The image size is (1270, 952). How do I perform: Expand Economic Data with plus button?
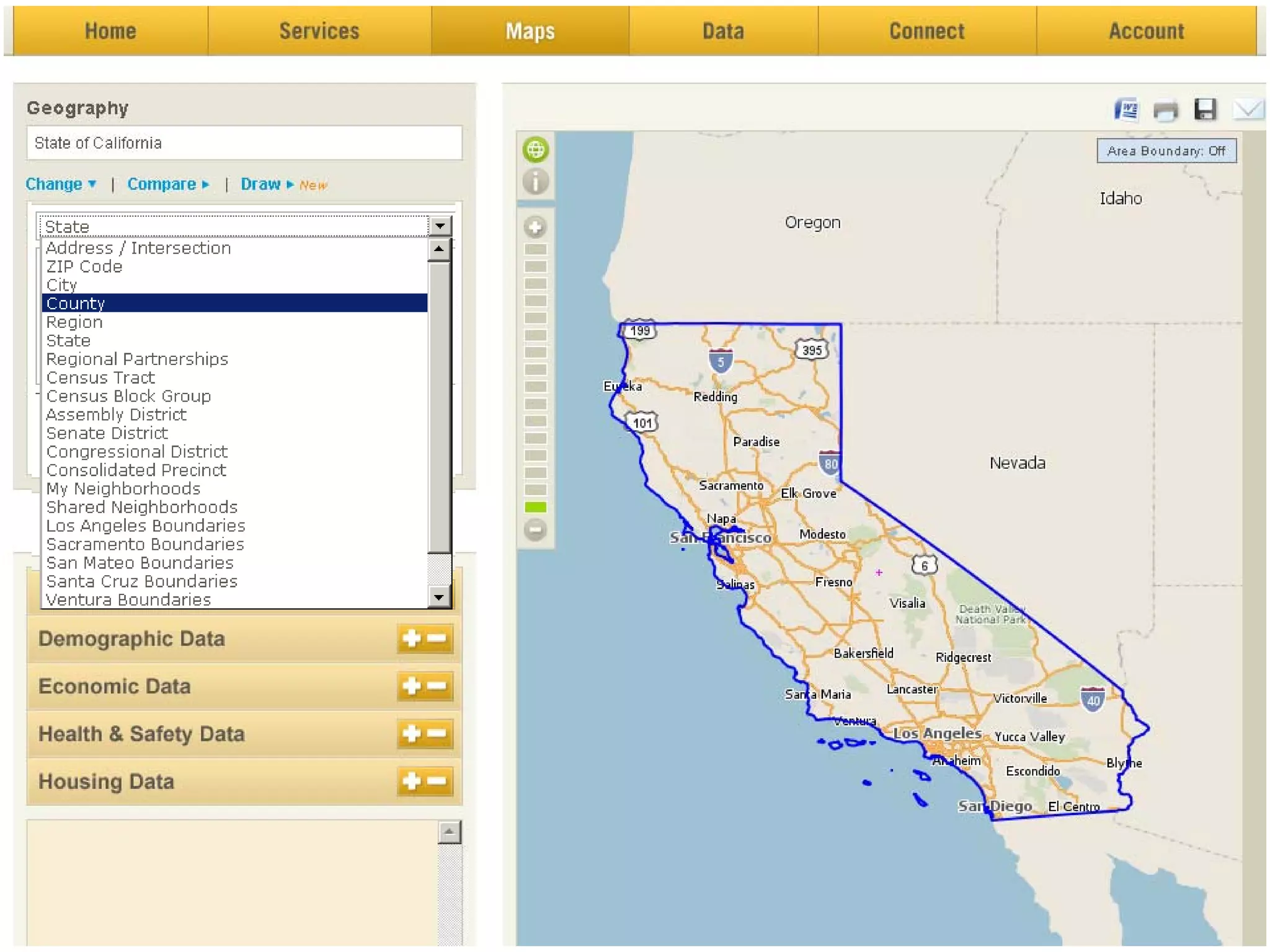pos(411,686)
